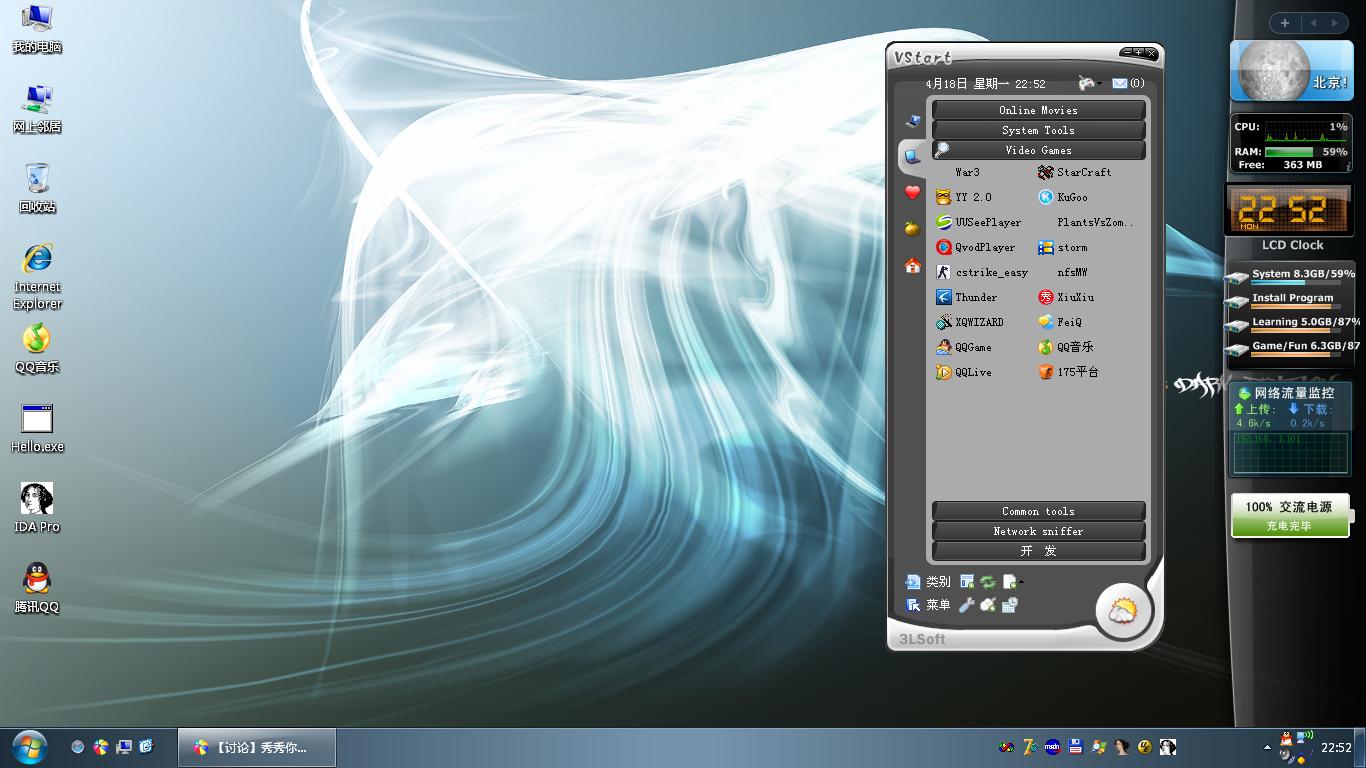Viewport: 1366px width, 768px height.
Task: Click the green refresh arrows icon
Action: click(x=988, y=581)
